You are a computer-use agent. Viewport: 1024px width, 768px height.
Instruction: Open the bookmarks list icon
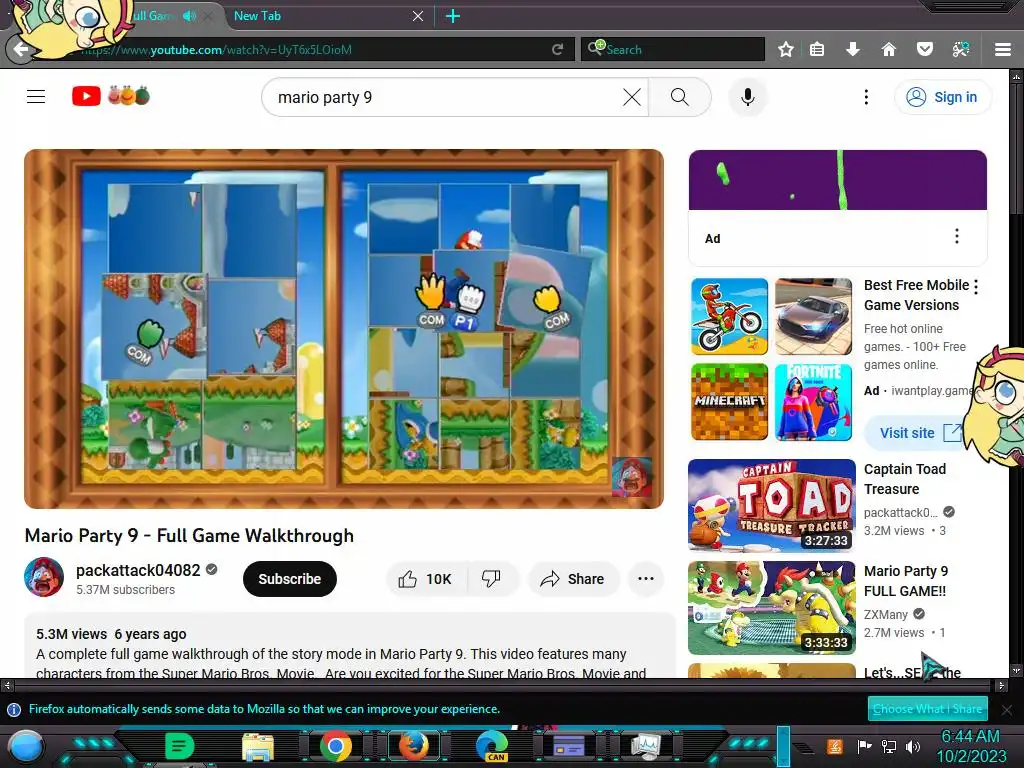click(817, 49)
